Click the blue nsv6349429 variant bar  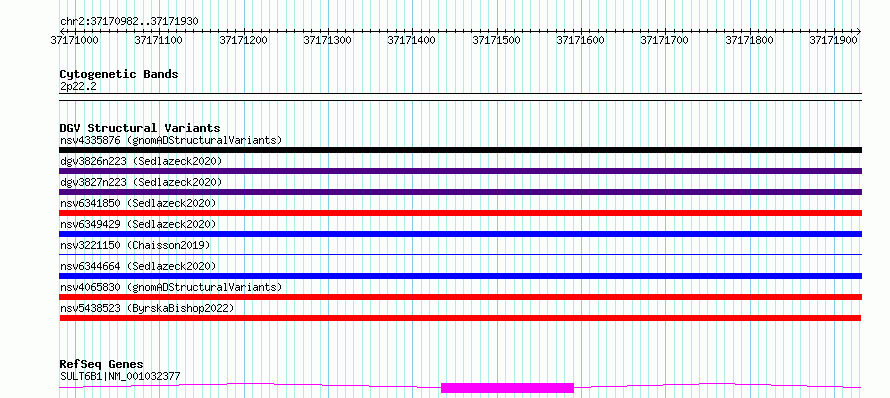coord(460,234)
